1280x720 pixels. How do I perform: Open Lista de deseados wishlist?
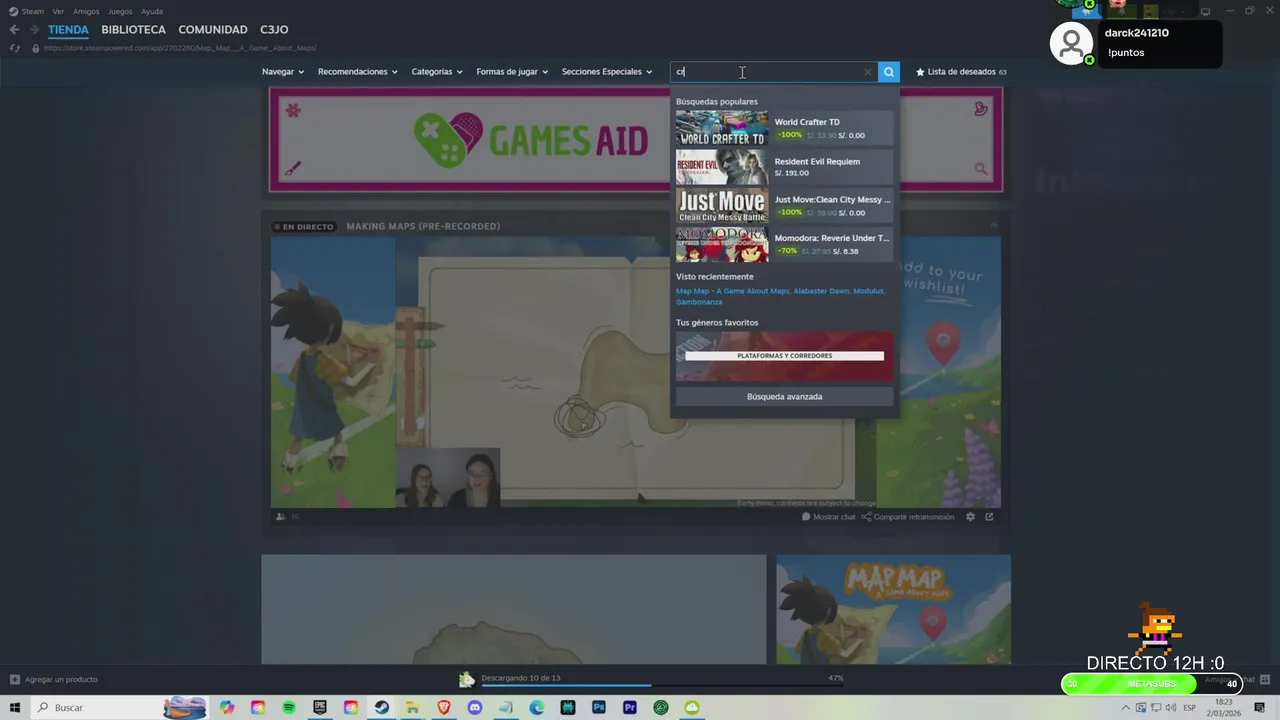[x=961, y=72]
